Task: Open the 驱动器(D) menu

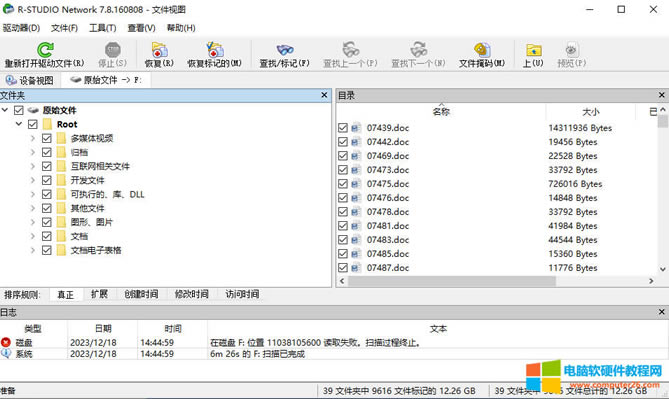Action: tap(21, 28)
